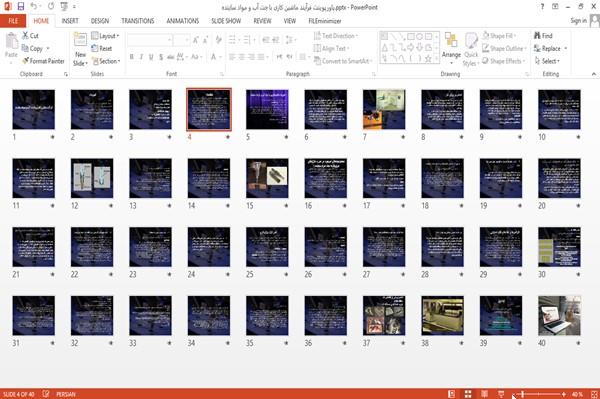Expand the Layout dropdown

click(105, 36)
